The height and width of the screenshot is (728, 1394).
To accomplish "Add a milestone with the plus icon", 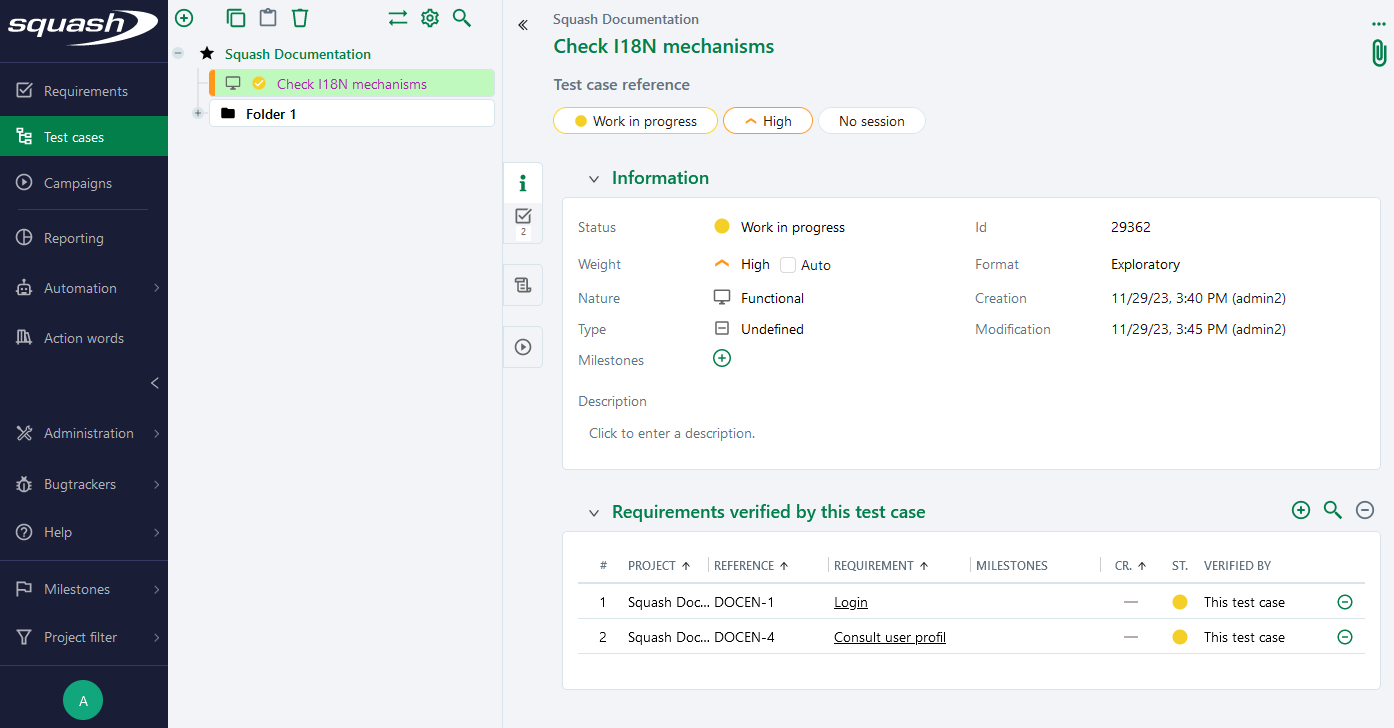I will pyautogui.click(x=722, y=358).
